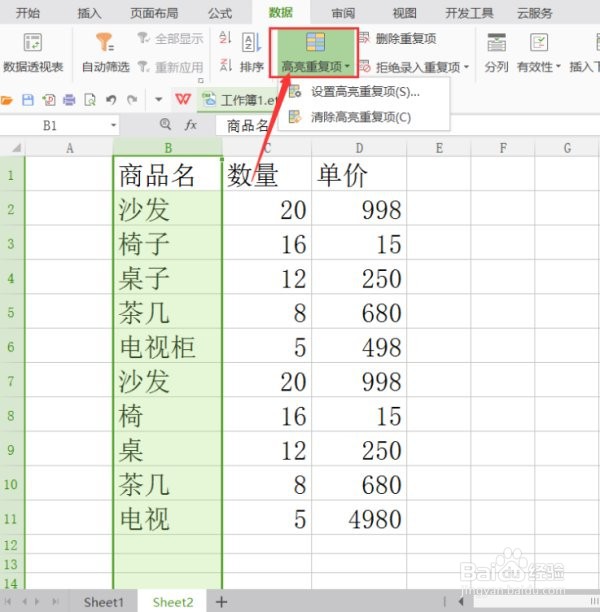The width and height of the screenshot is (600, 612).
Task: Select column E header
Action: point(439,148)
